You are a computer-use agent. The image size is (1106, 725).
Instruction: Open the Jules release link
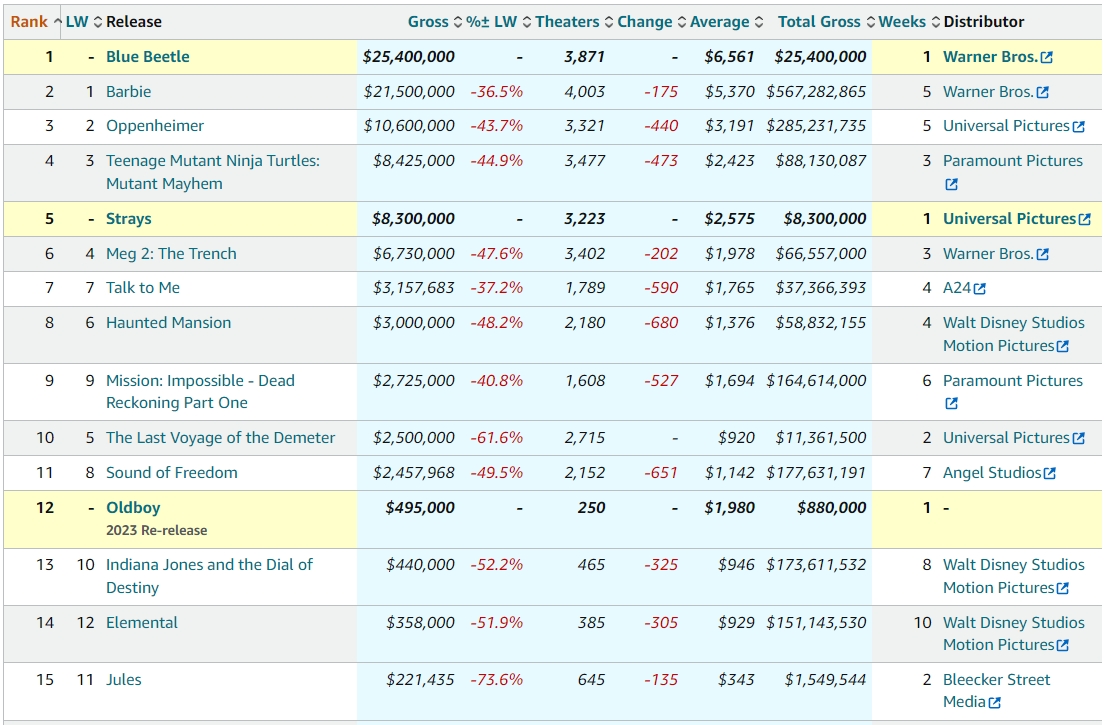click(123, 680)
